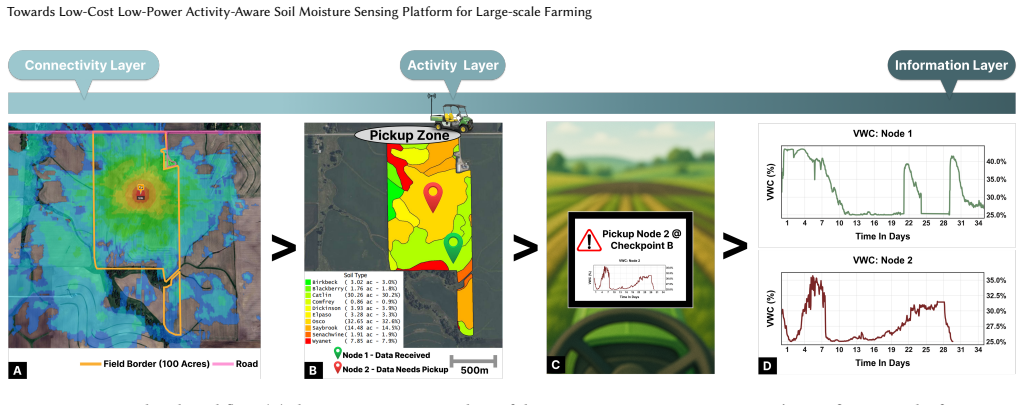The image size is (1022, 405).
Task: Click the red pin in Node 2 legend
Action: [x=337, y=369]
